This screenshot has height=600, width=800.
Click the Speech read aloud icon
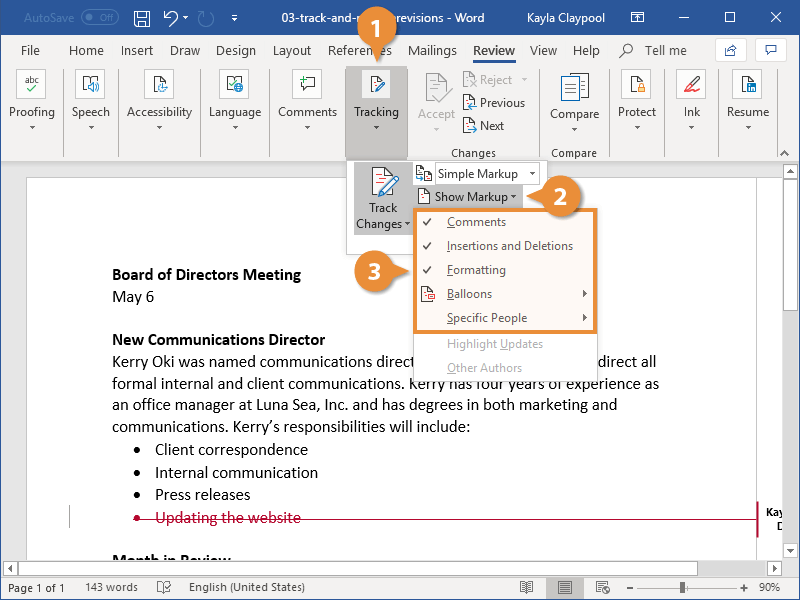(90, 85)
